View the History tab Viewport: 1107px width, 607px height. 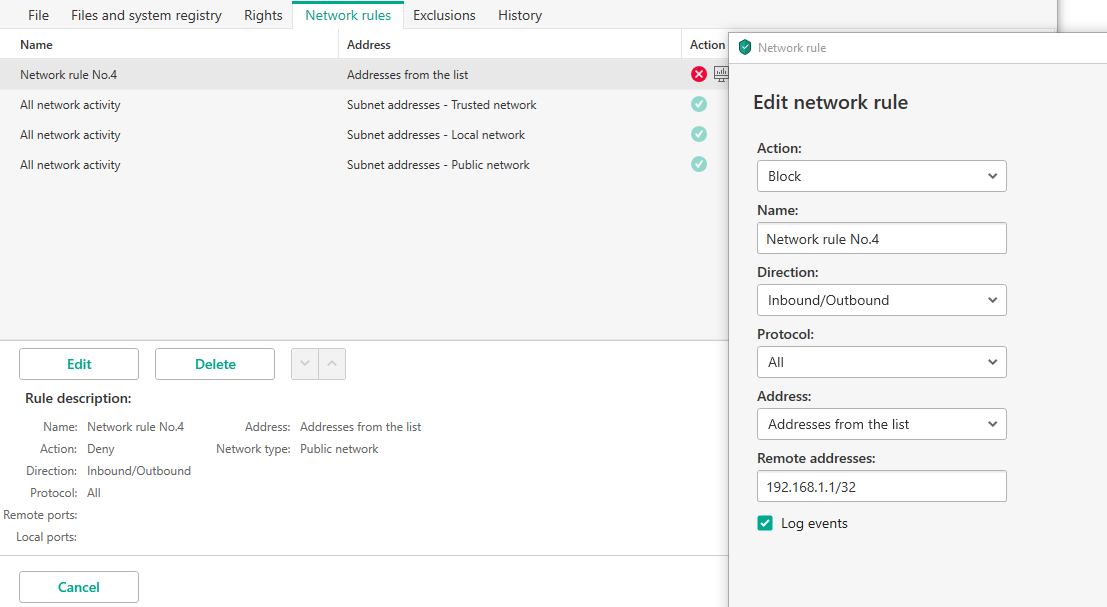(x=520, y=15)
